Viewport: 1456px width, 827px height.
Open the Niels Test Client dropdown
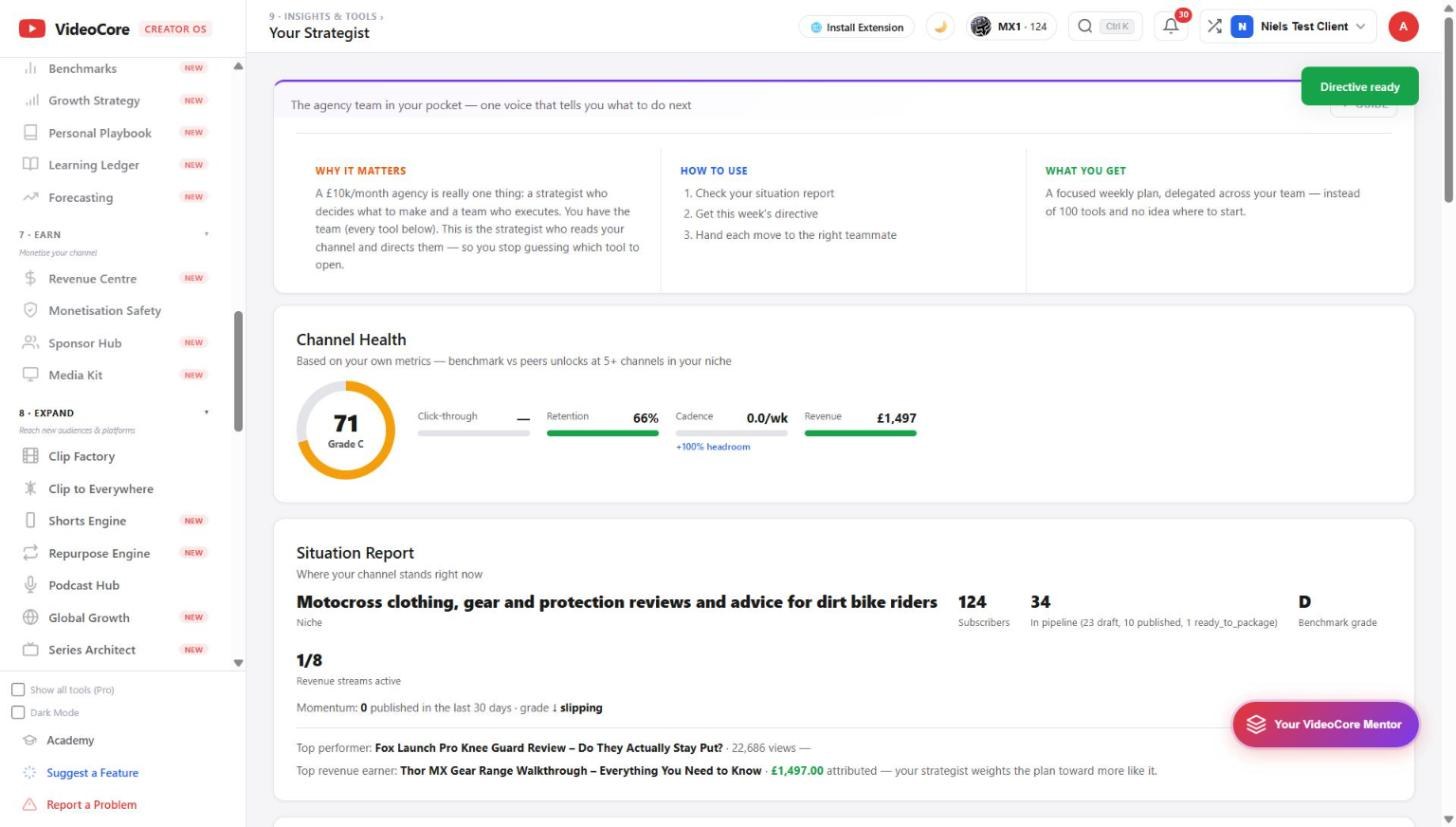pos(1300,27)
